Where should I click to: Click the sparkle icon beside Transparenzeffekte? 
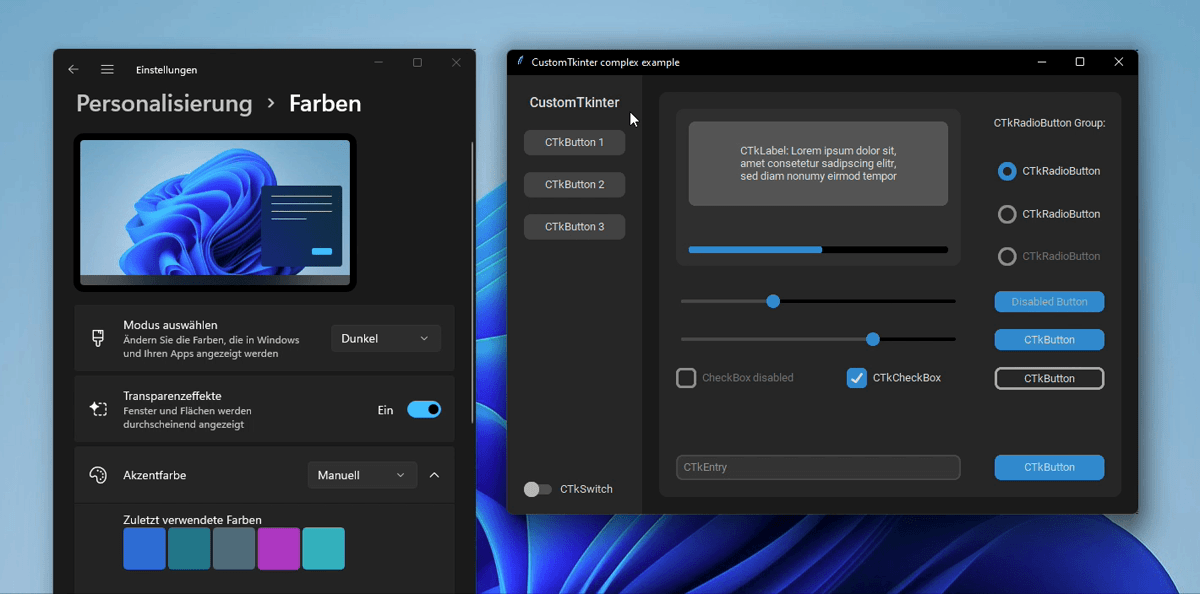(98, 409)
